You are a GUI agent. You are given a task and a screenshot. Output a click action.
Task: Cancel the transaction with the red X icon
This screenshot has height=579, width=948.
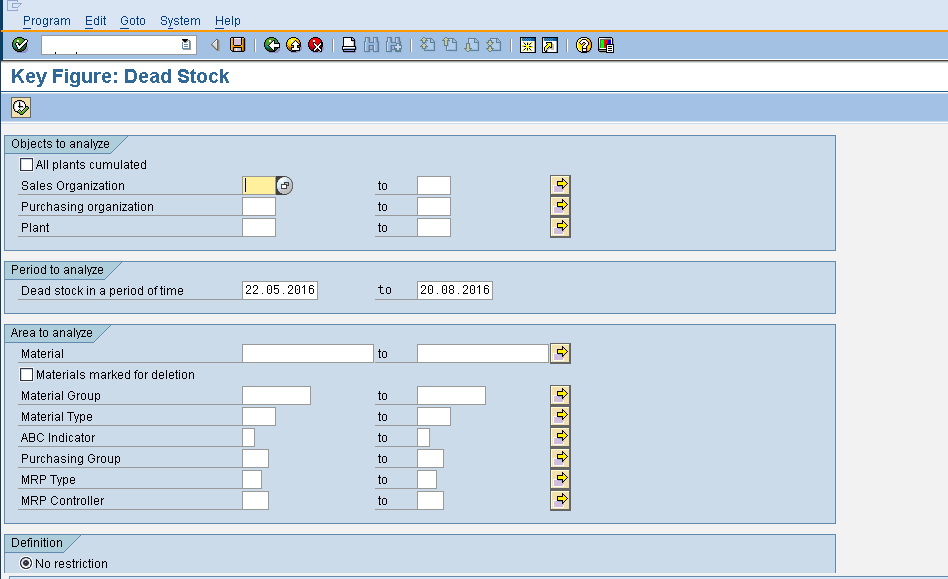[x=315, y=44]
